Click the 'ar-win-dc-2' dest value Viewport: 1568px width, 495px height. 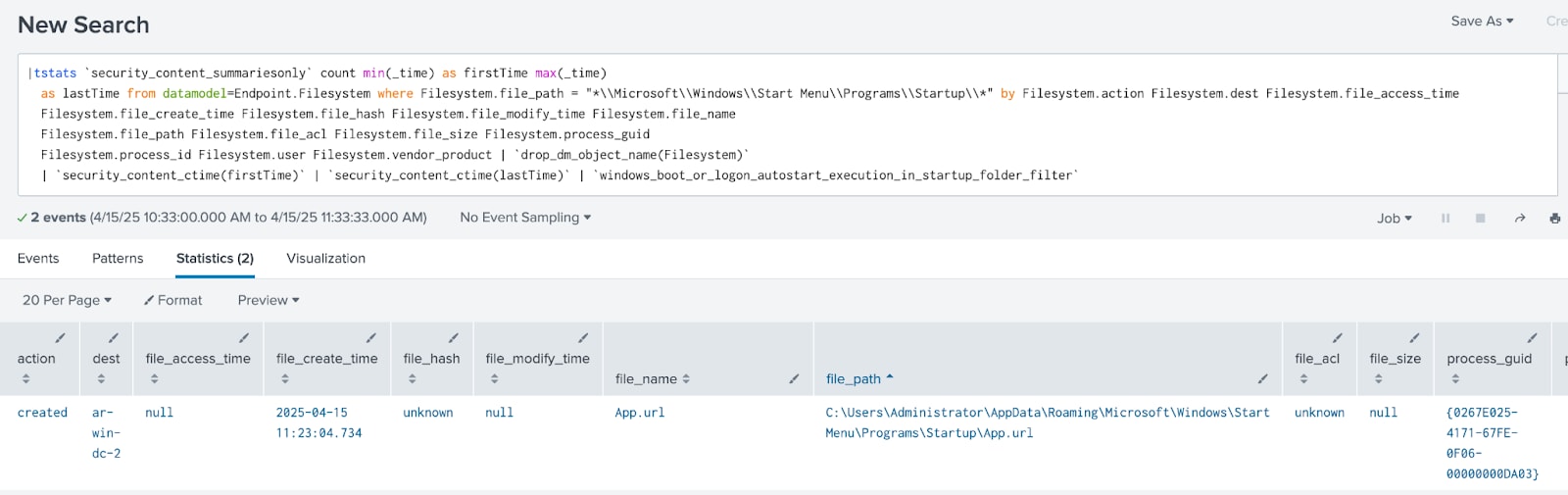[106, 433]
